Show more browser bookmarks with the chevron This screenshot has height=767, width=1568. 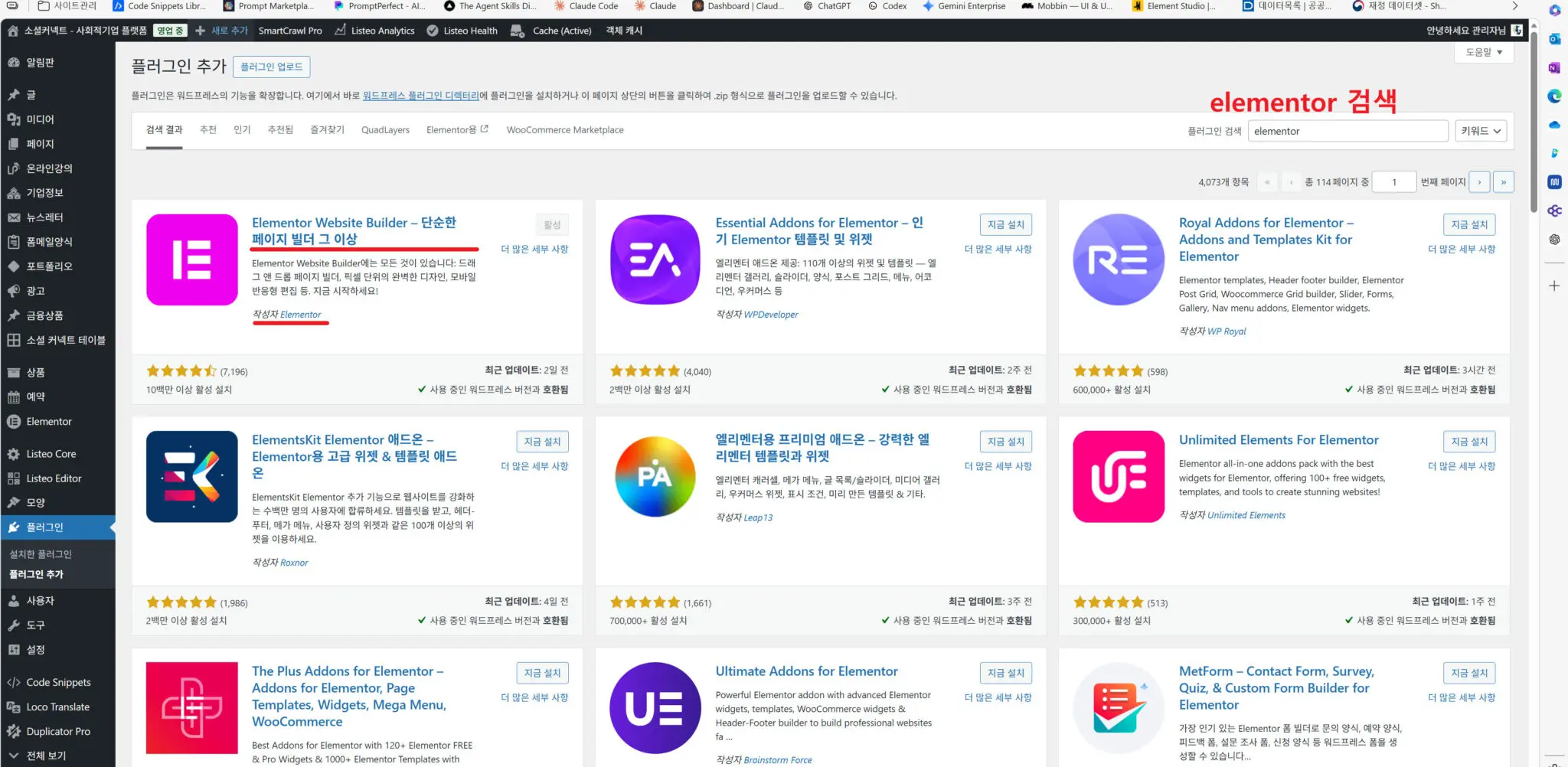(1514, 6)
